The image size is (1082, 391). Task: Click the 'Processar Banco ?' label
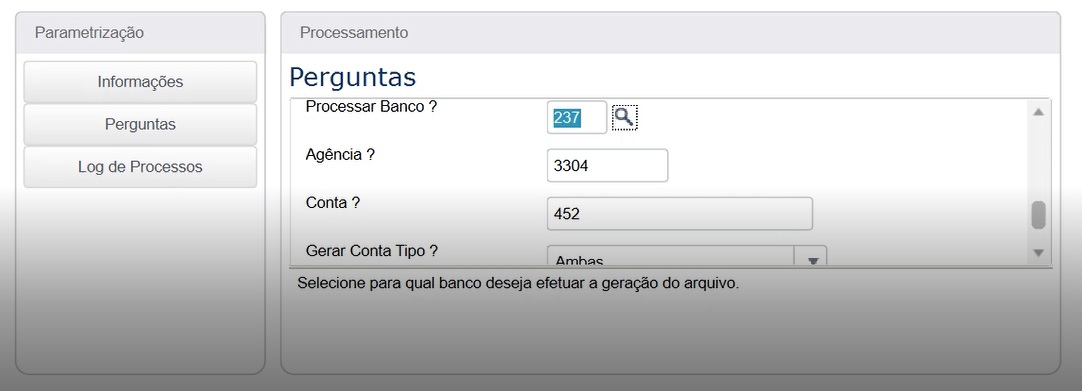pyautogui.click(x=371, y=108)
